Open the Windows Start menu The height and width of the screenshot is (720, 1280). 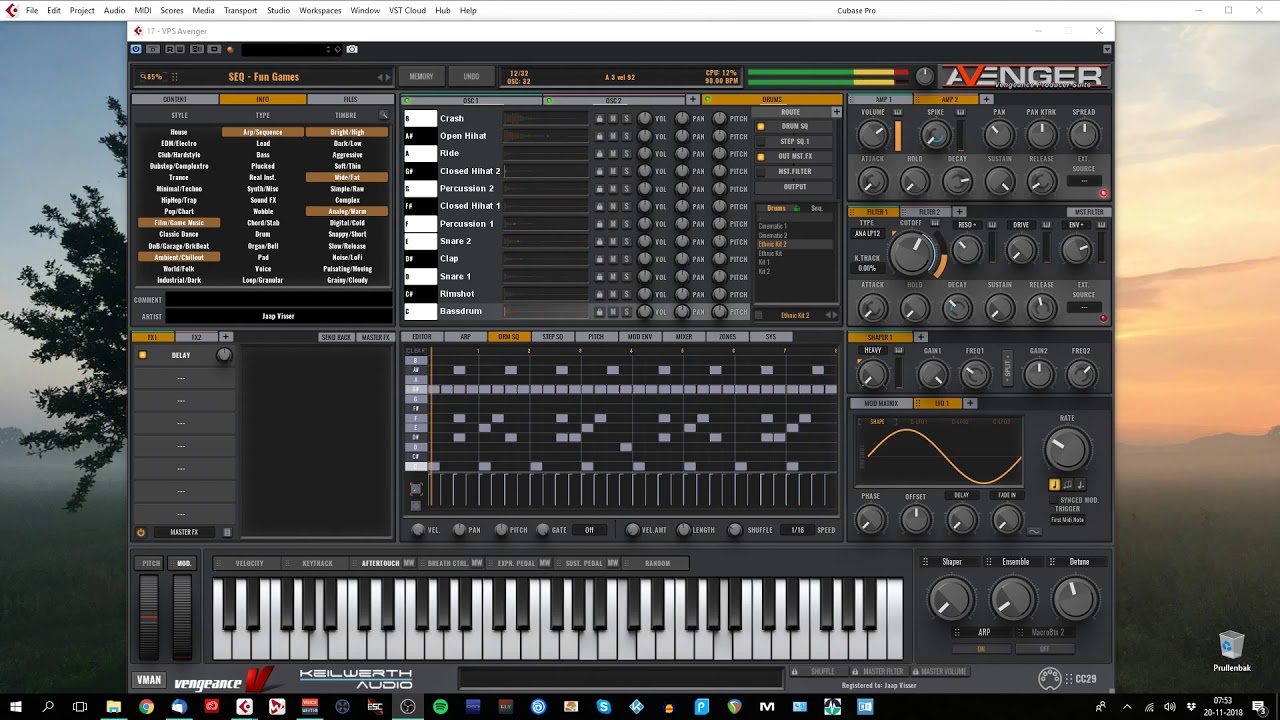click(x=17, y=706)
